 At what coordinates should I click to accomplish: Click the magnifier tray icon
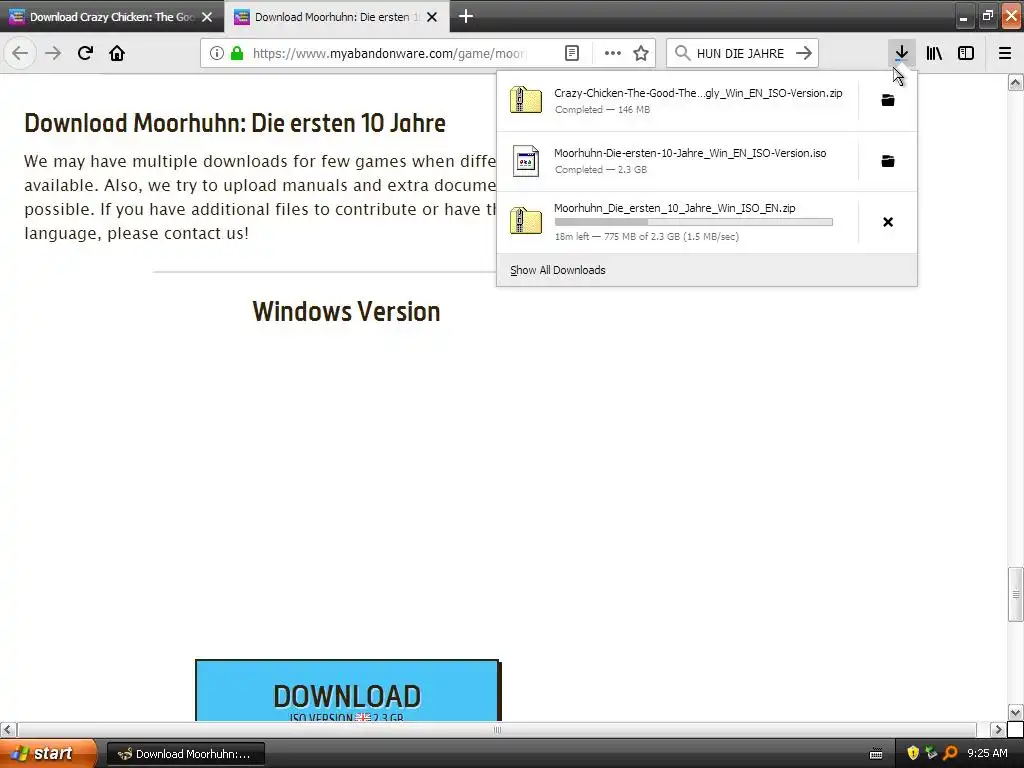tap(950, 753)
